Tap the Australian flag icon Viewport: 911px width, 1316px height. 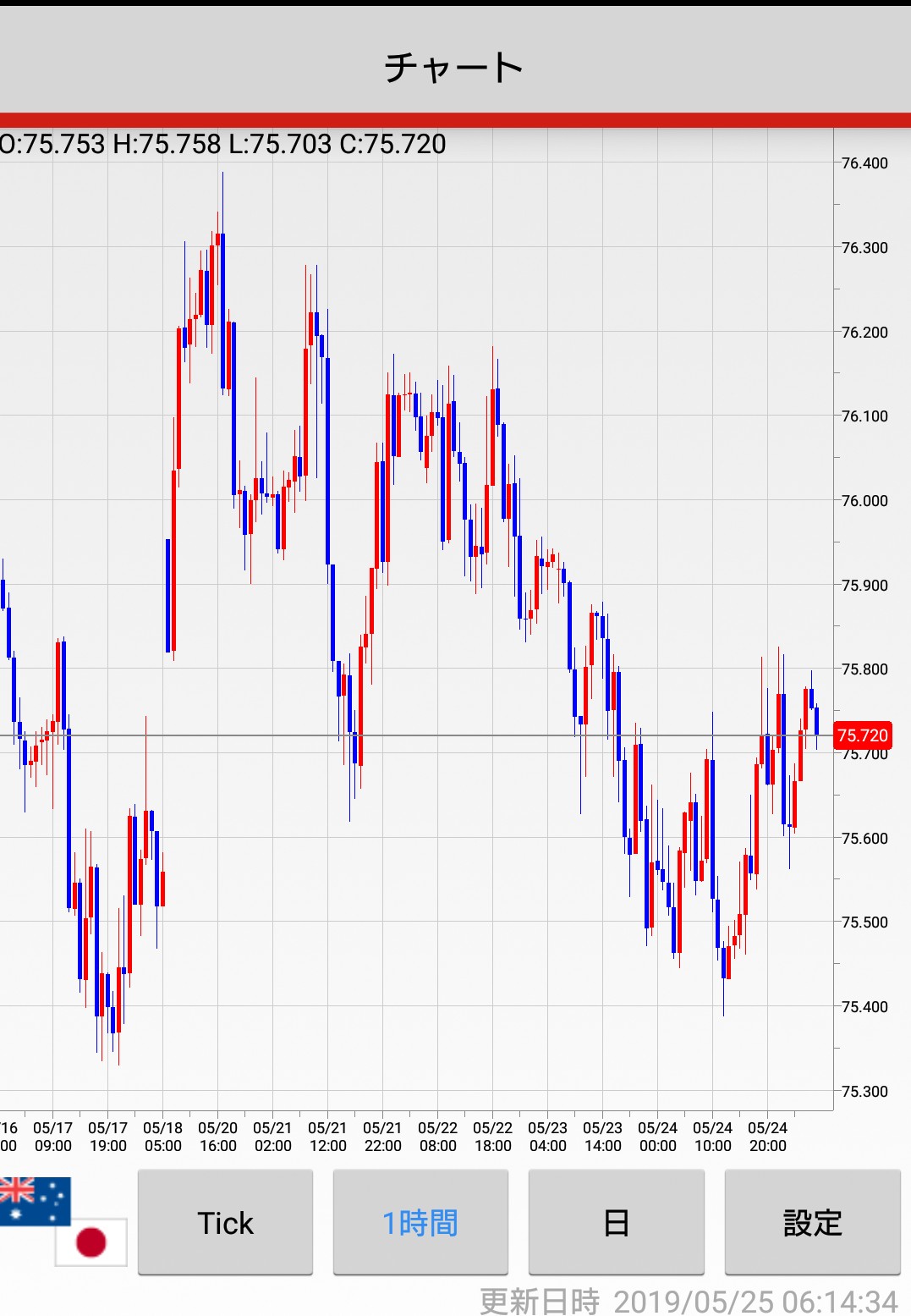click(34, 1200)
